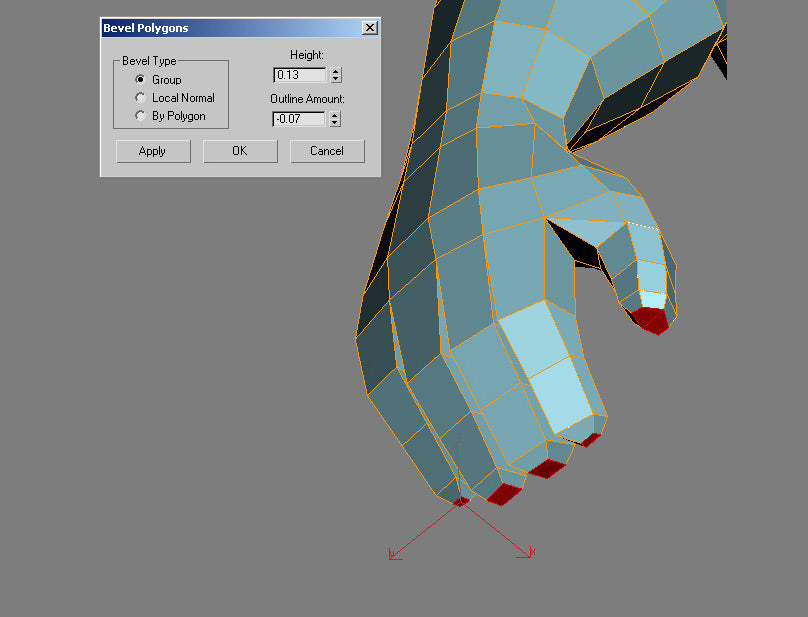Click the left arrow of the transform gizmo

(395, 553)
